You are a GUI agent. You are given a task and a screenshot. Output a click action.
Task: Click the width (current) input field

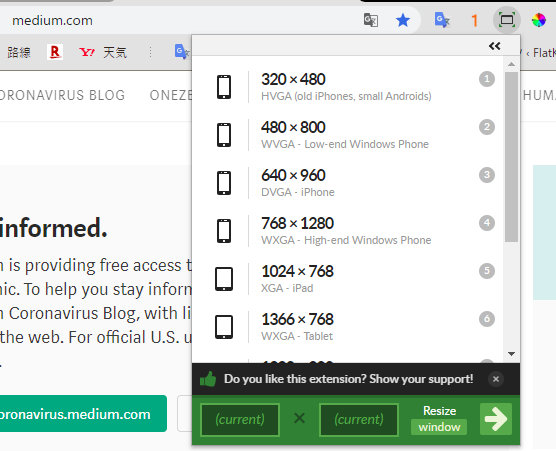click(240, 420)
